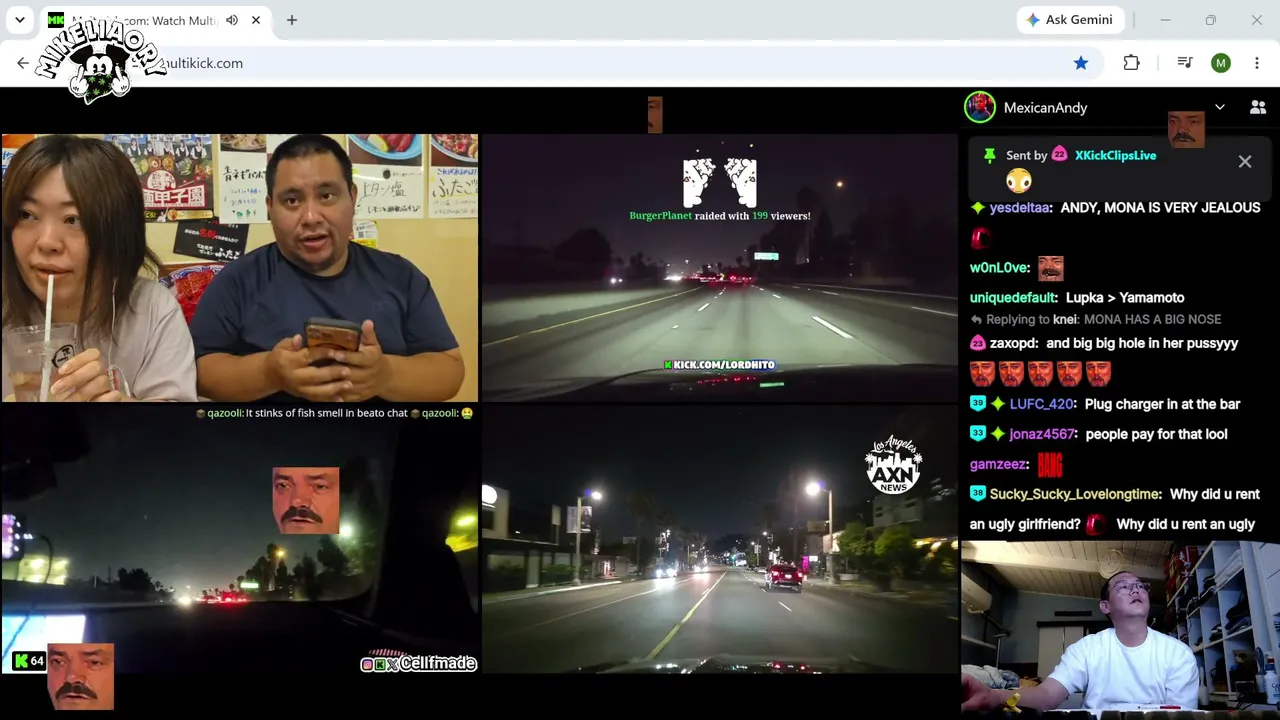
Task: Click the green verified badge beside yesdeltaa
Action: [x=978, y=208]
